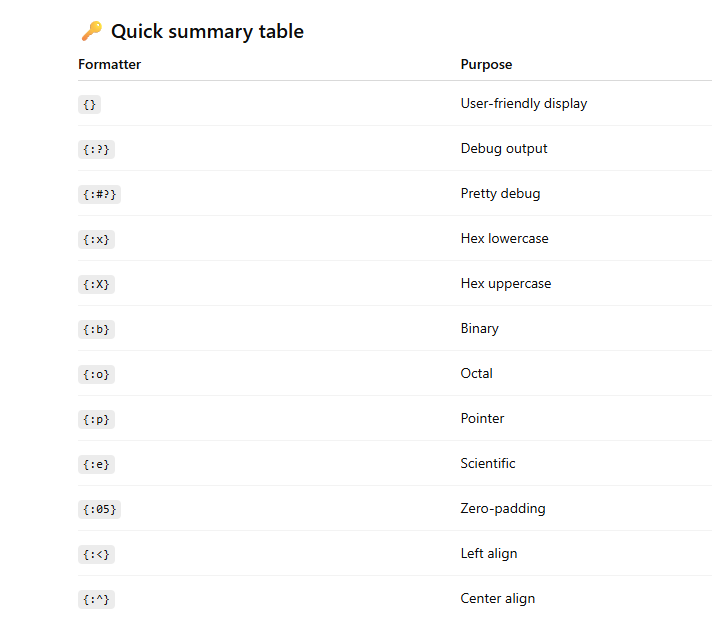Click the {:X} hex uppercase code chip
Viewport: 712px width, 627px height.
[96, 284]
